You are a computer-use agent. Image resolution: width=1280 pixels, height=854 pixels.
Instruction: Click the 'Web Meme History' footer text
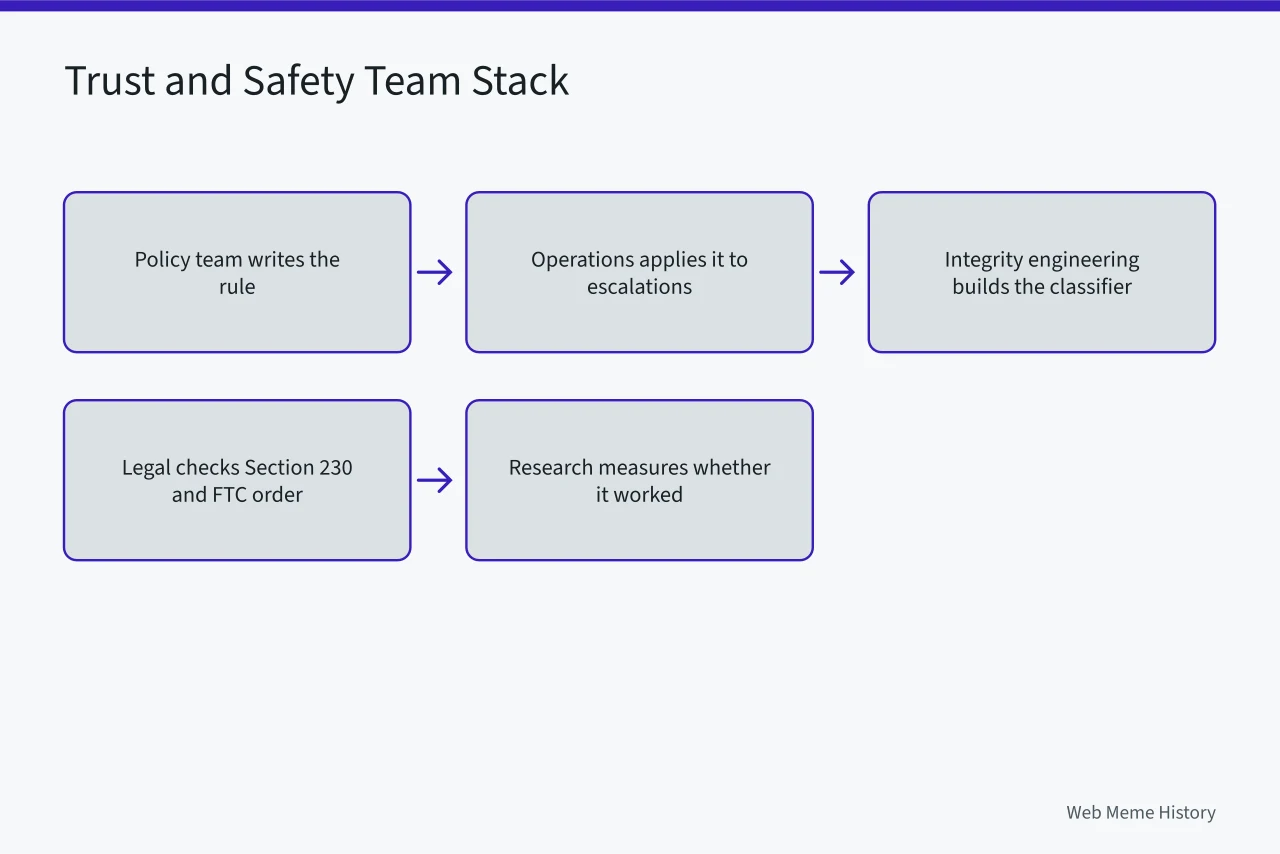pos(1141,812)
